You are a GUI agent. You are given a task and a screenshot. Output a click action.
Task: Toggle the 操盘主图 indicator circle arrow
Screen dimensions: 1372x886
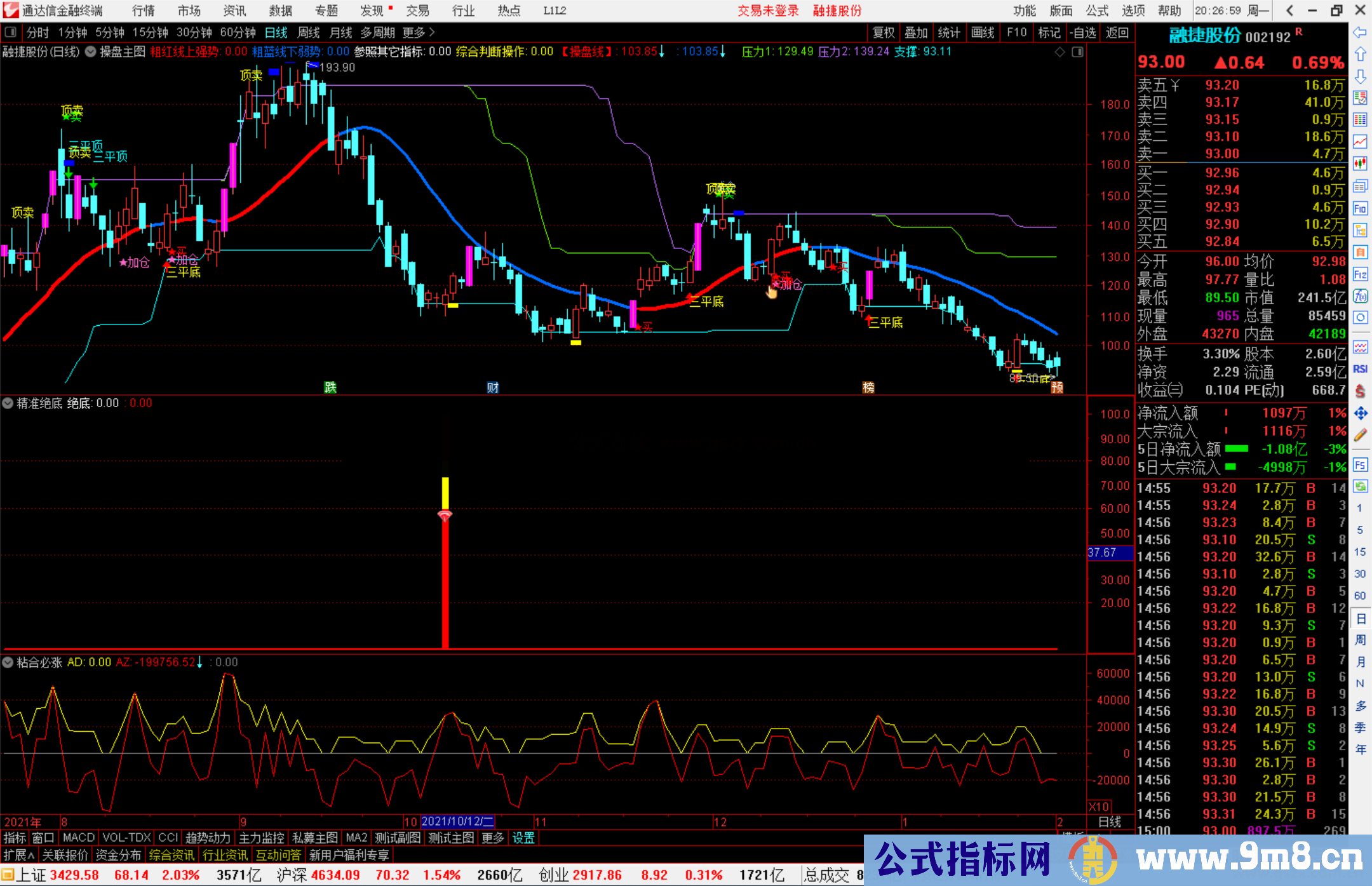(91, 52)
